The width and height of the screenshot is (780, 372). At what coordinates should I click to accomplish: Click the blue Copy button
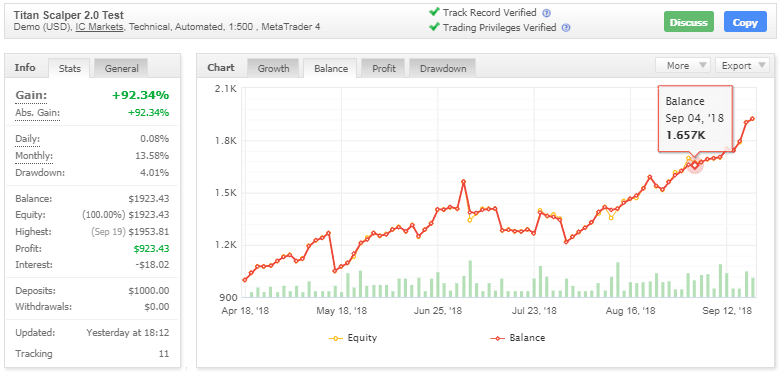(745, 22)
